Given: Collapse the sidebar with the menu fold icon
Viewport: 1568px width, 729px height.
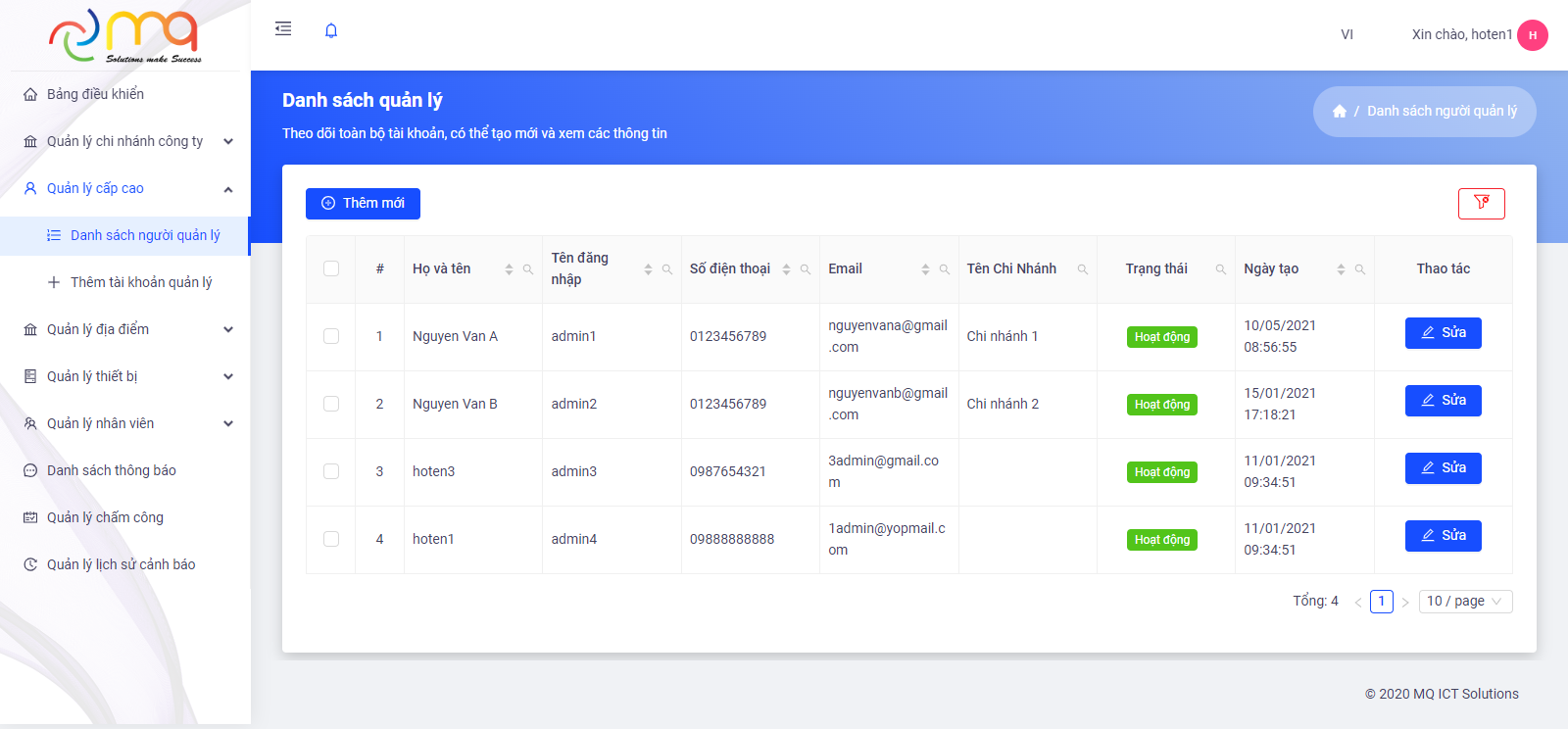Looking at the screenshot, I should (x=283, y=29).
